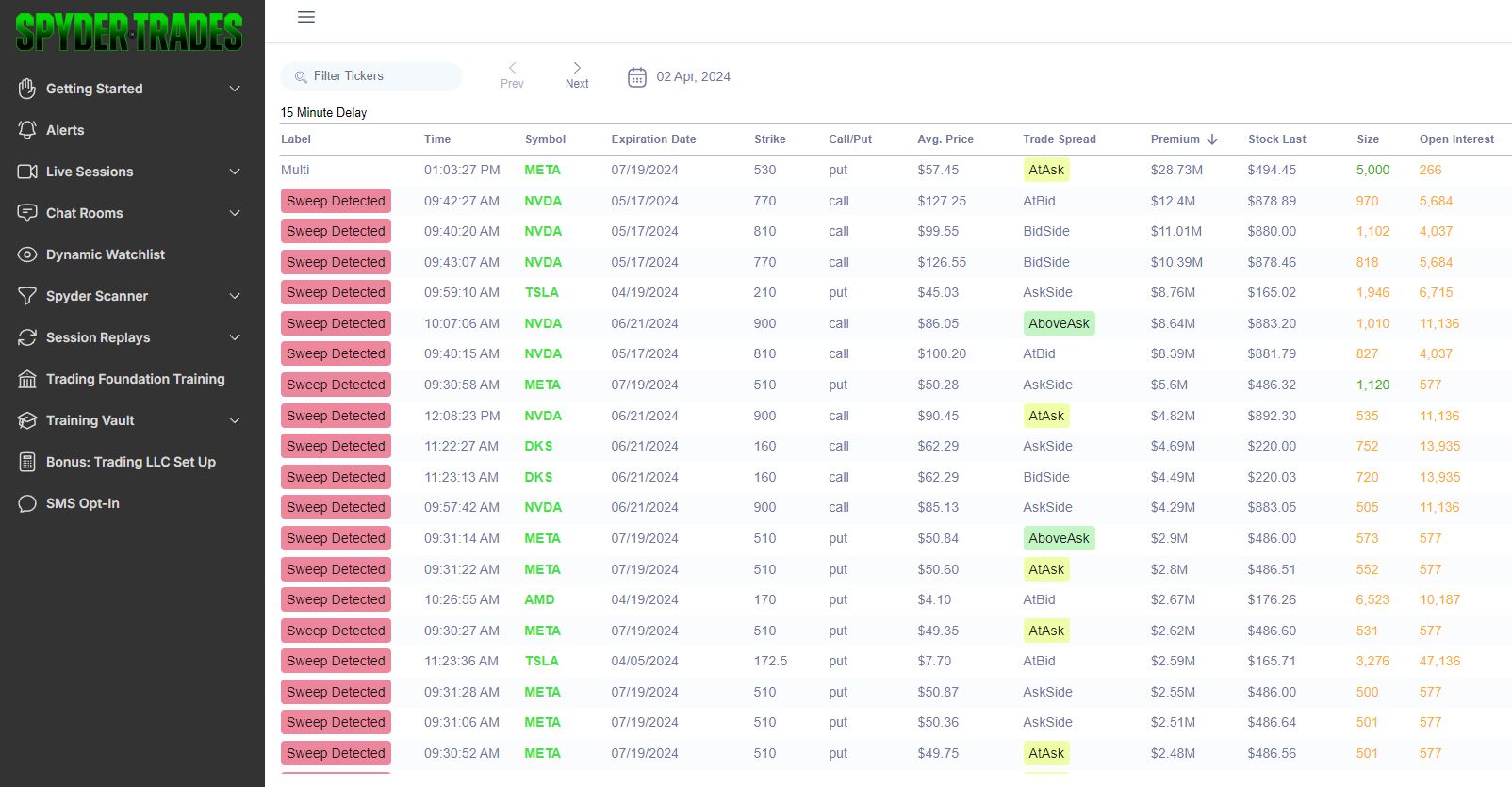Click TSLA symbol at 11:23:36 AM

point(541,661)
